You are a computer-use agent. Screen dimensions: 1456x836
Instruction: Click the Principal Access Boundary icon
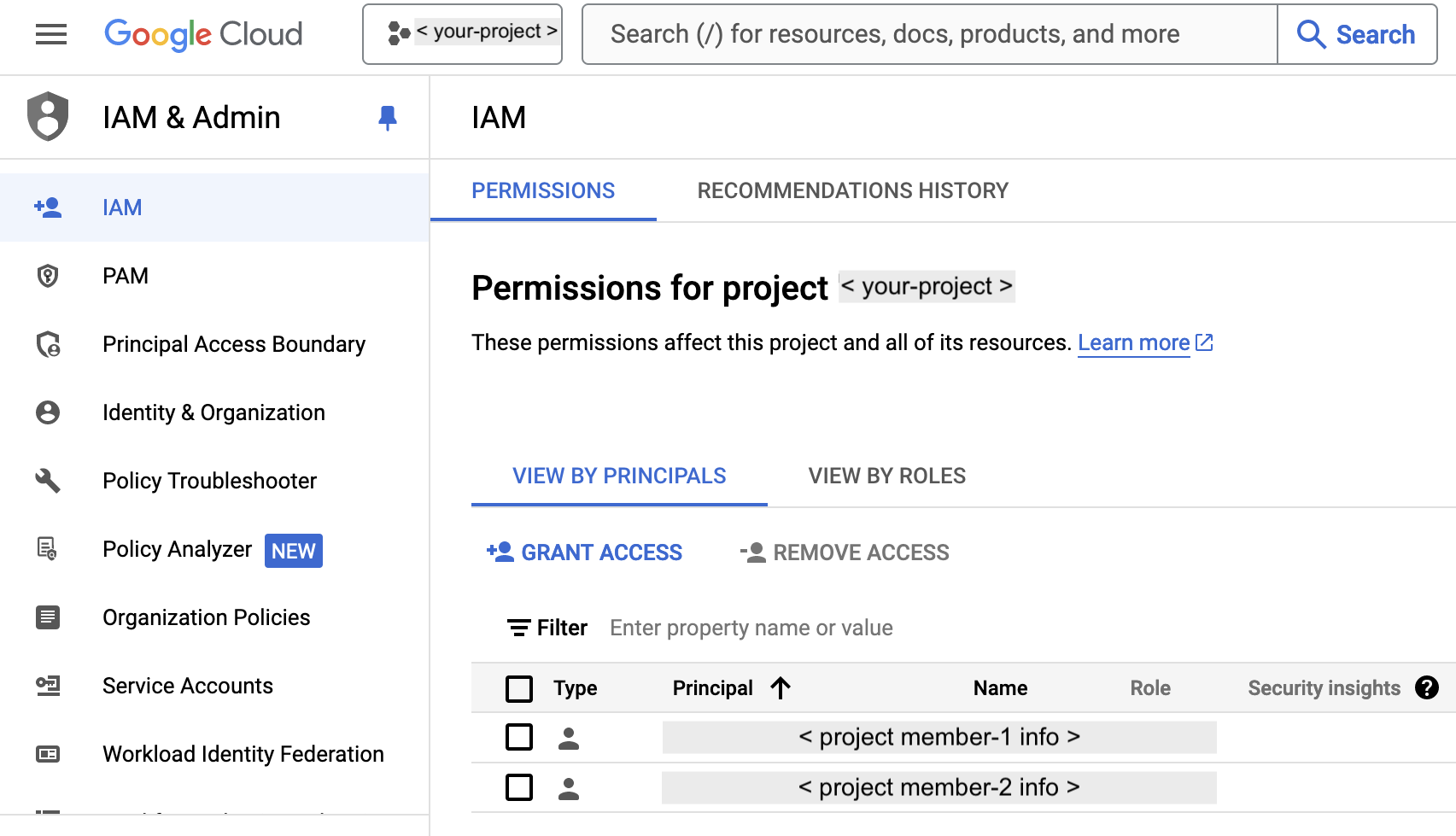pos(49,344)
